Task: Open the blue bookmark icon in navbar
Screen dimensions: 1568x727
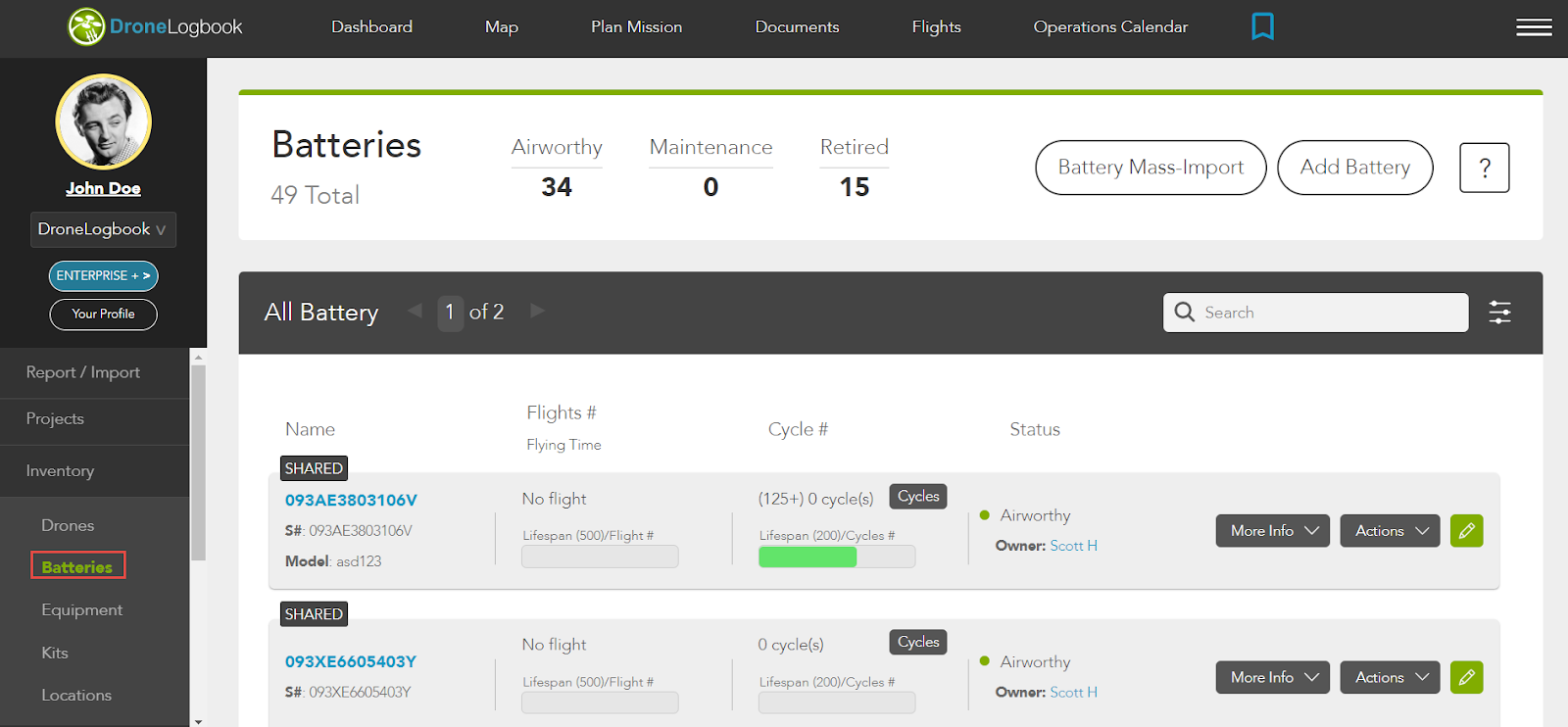Action: pyautogui.click(x=1262, y=26)
